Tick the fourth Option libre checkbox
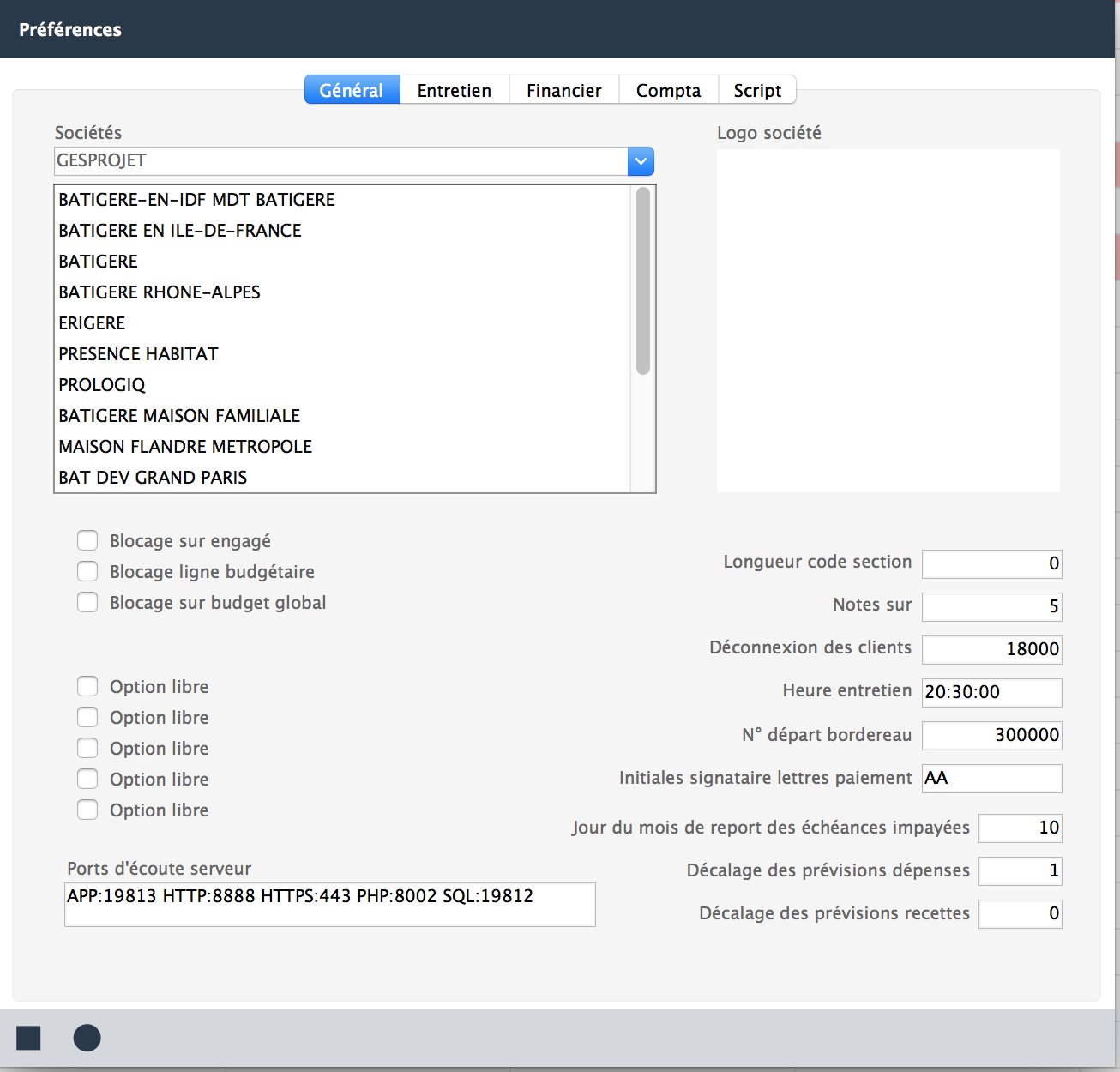 click(x=87, y=779)
